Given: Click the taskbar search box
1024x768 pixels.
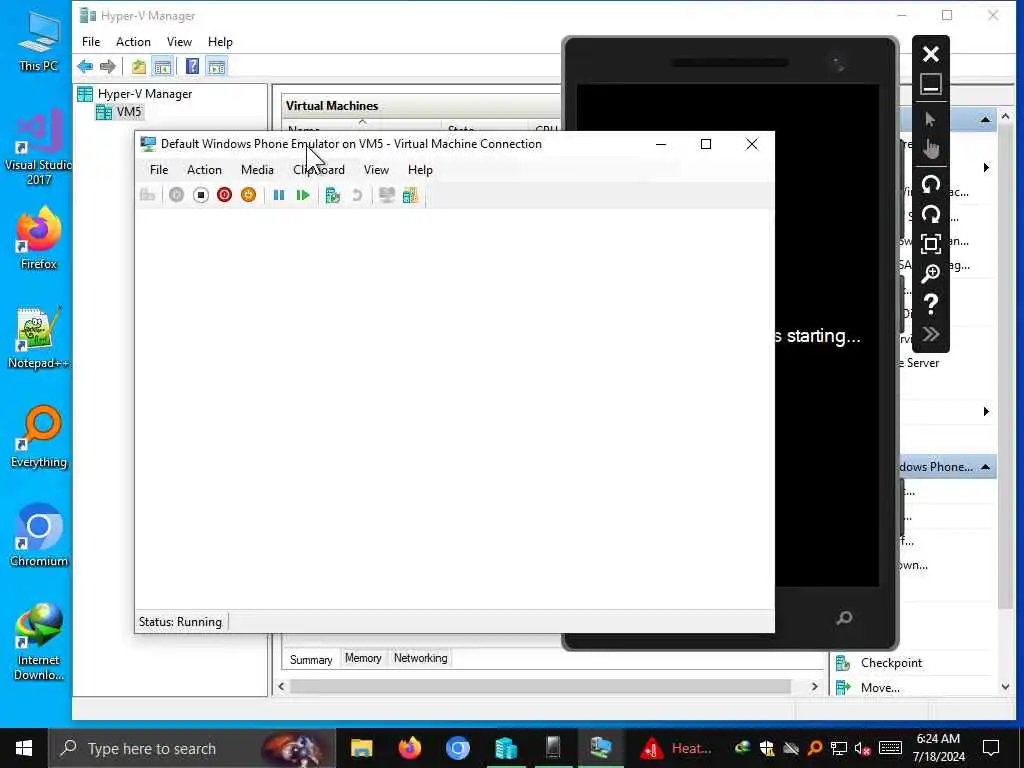Looking at the screenshot, I should click(x=193, y=748).
